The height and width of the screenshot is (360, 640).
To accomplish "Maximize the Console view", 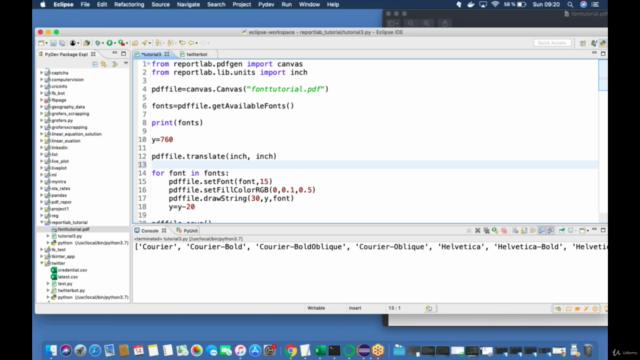I will pyautogui.click(x=603, y=230).
